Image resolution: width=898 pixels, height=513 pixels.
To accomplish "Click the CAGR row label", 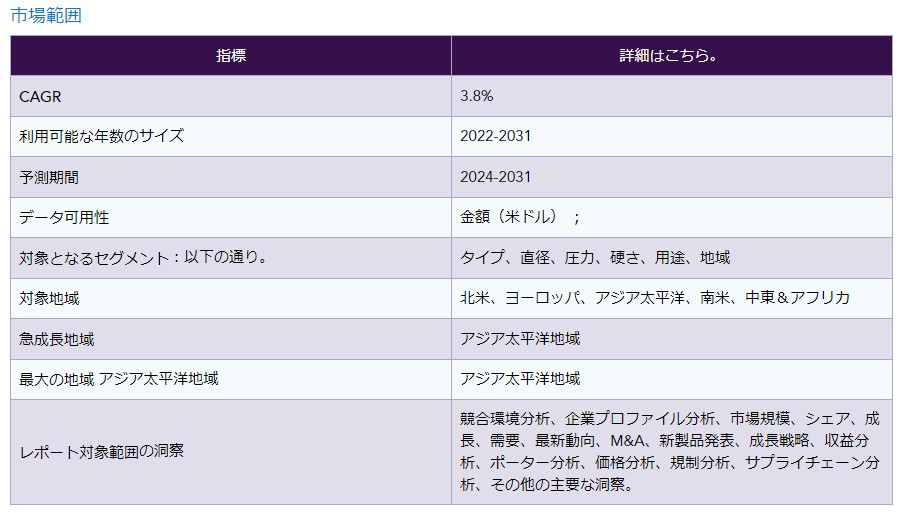I will (40, 97).
